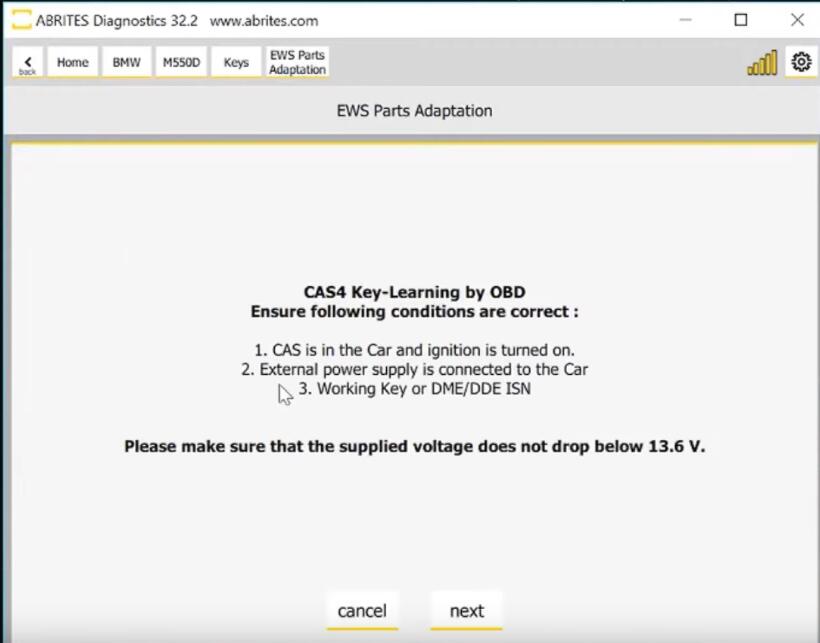Screen dimensions: 820x643
Task: Close the ABRITES Diagnostics window
Action: point(797,20)
